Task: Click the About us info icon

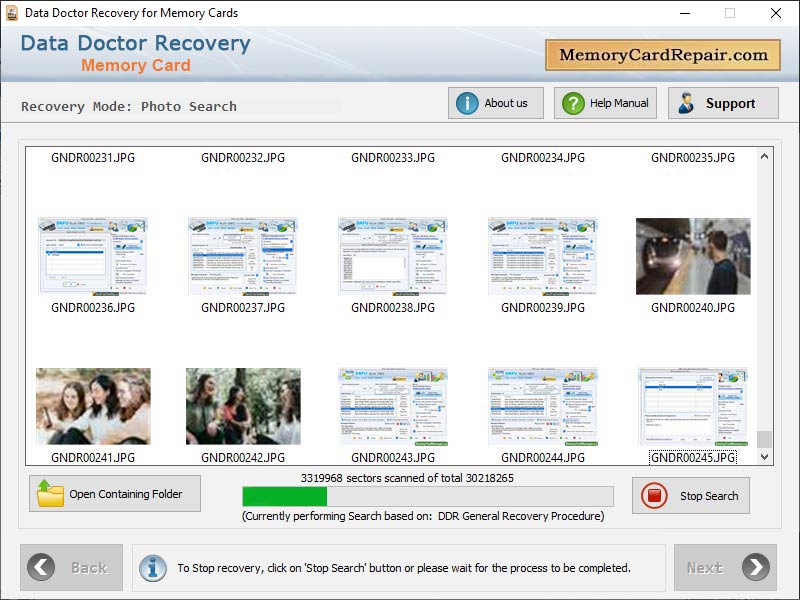Action: (466, 102)
